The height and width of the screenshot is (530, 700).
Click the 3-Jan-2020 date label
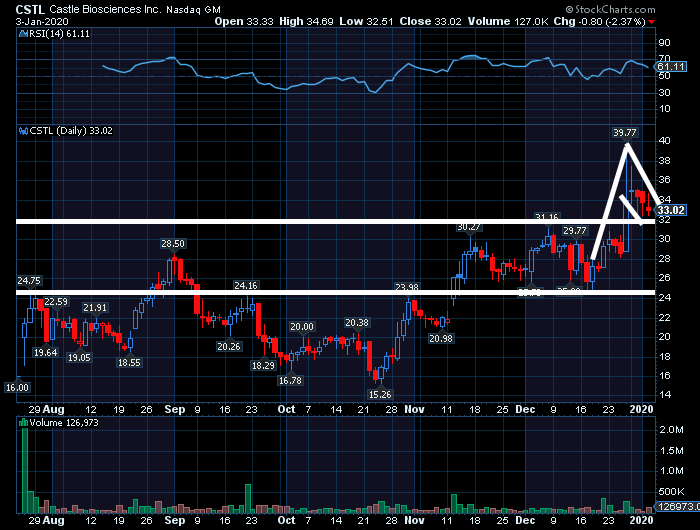pyautogui.click(x=42, y=21)
